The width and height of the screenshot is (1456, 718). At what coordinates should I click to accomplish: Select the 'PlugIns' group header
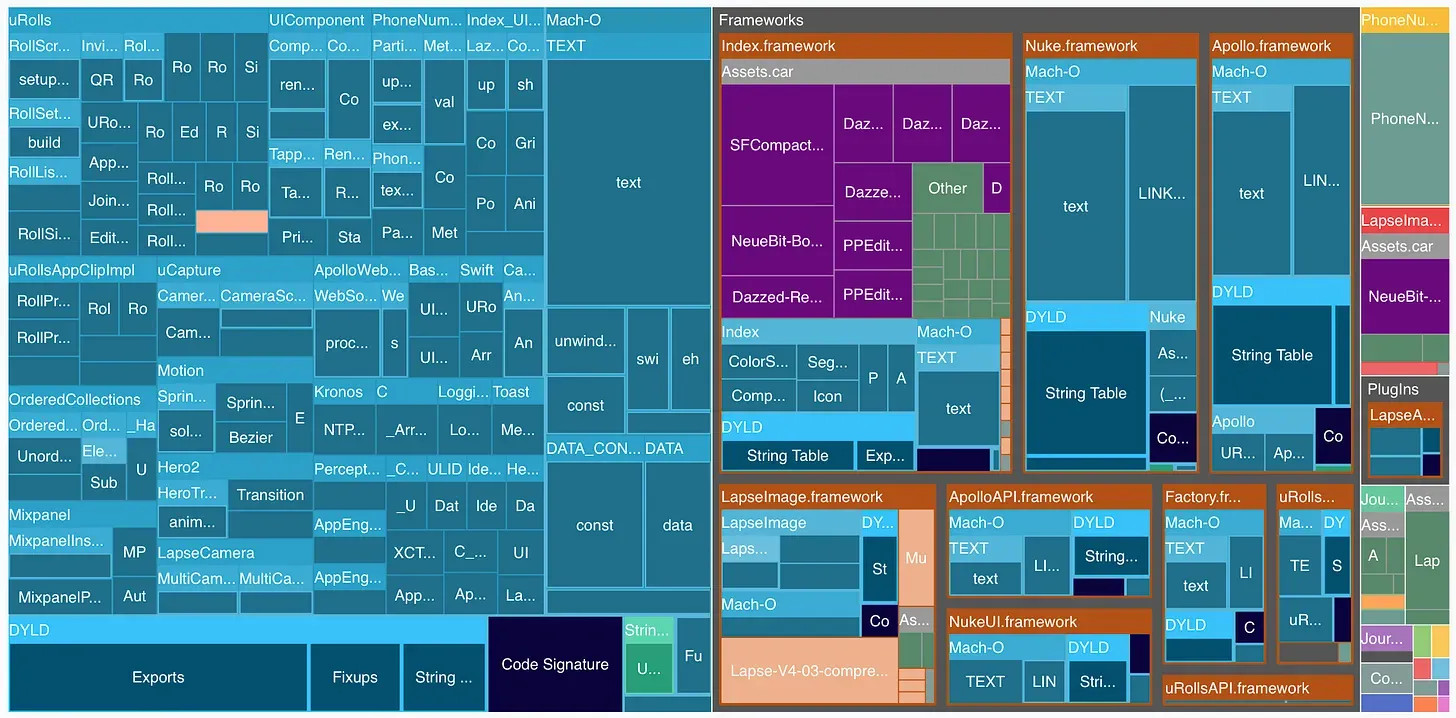pyautogui.click(x=1406, y=389)
